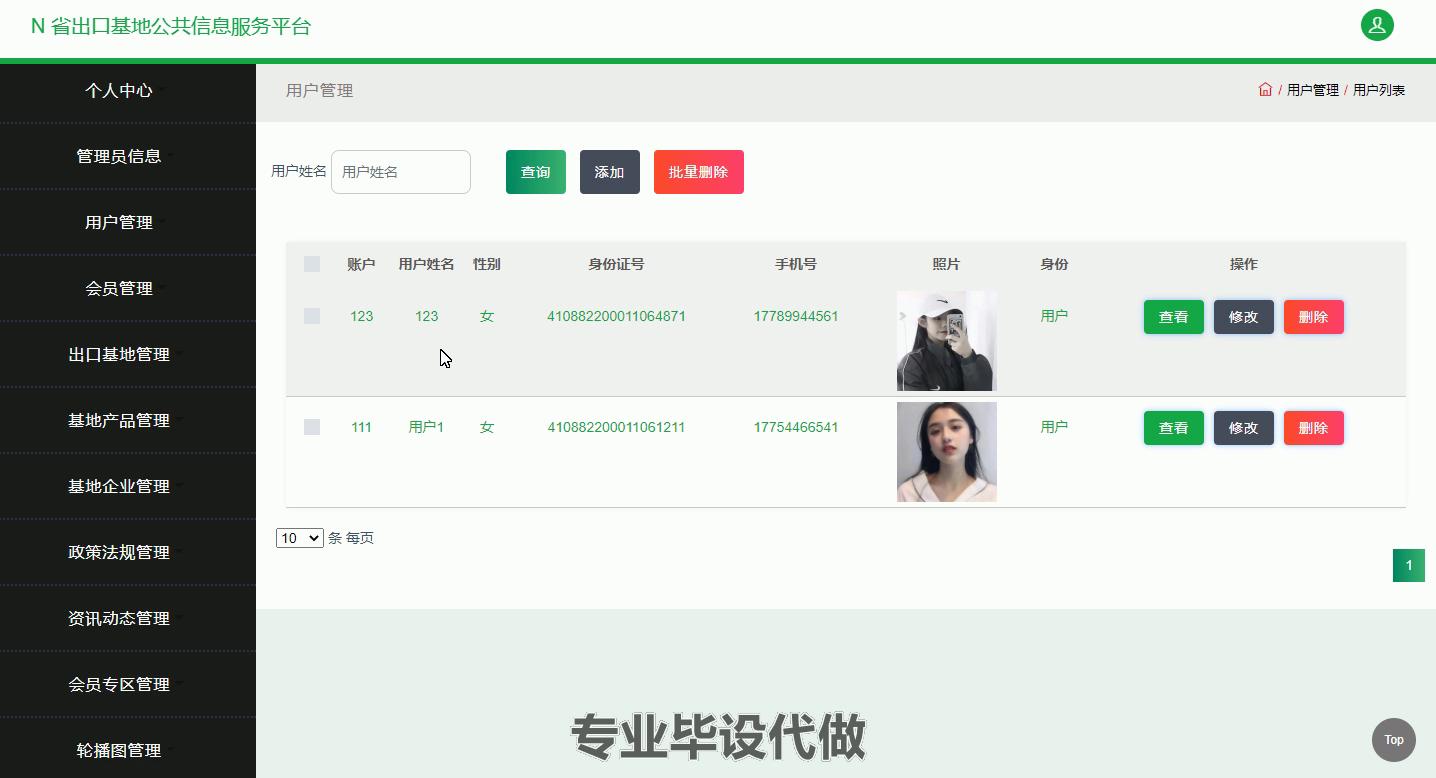Open the rows-per-page dropdown showing 10
Image resolution: width=1436 pixels, height=778 pixels.
[300, 538]
